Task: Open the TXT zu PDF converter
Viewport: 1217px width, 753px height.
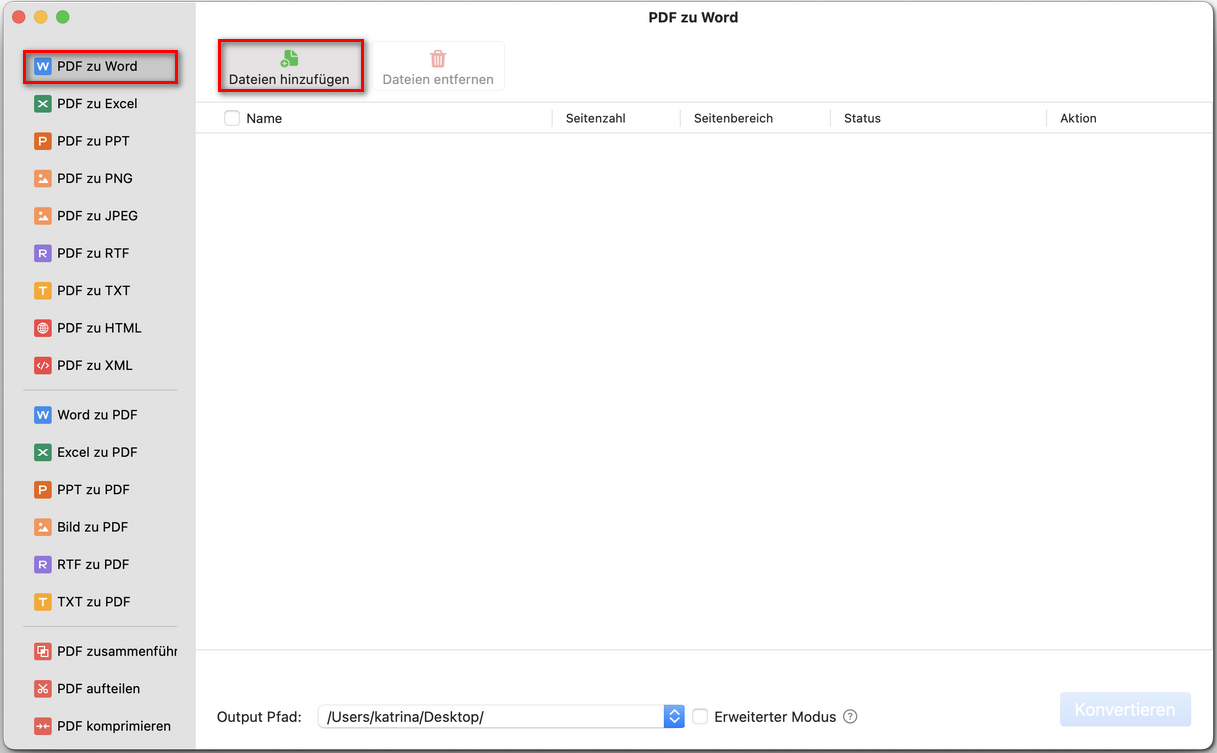Action: (92, 601)
